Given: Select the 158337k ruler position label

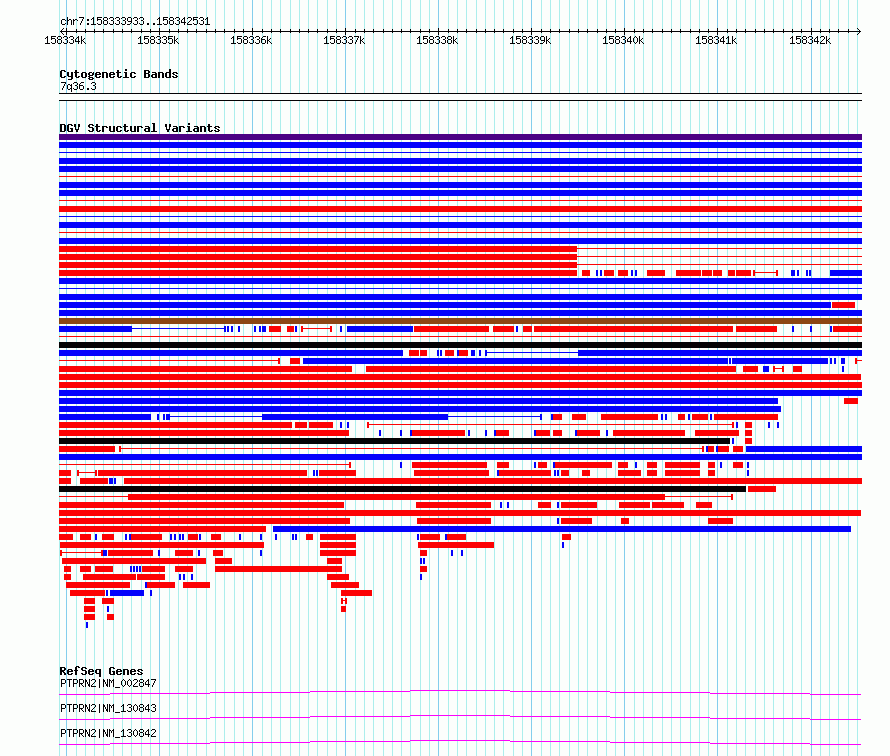Looking at the screenshot, I should tap(345, 40).
